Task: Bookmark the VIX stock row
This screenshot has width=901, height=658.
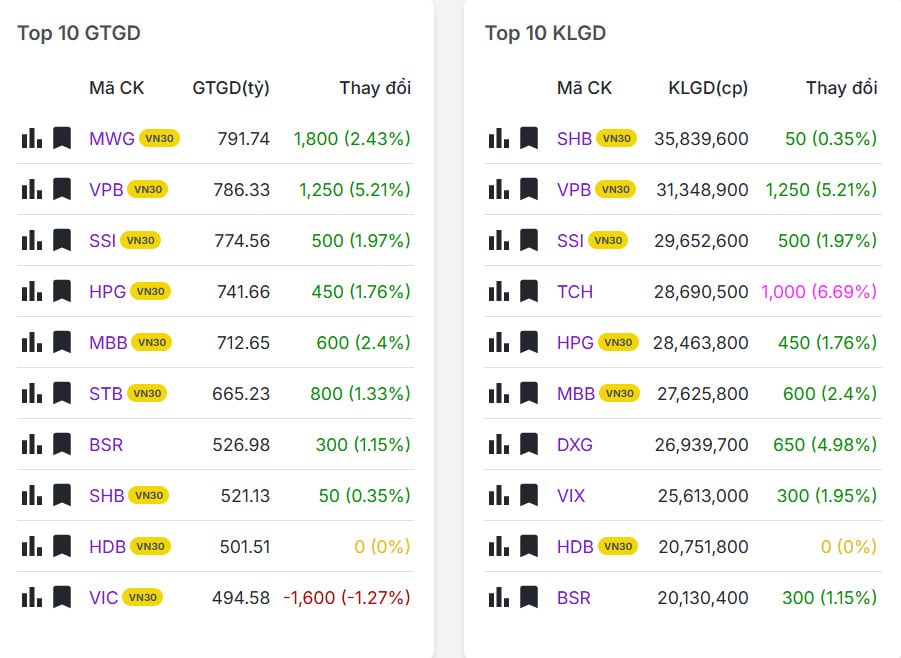Action: [530, 495]
